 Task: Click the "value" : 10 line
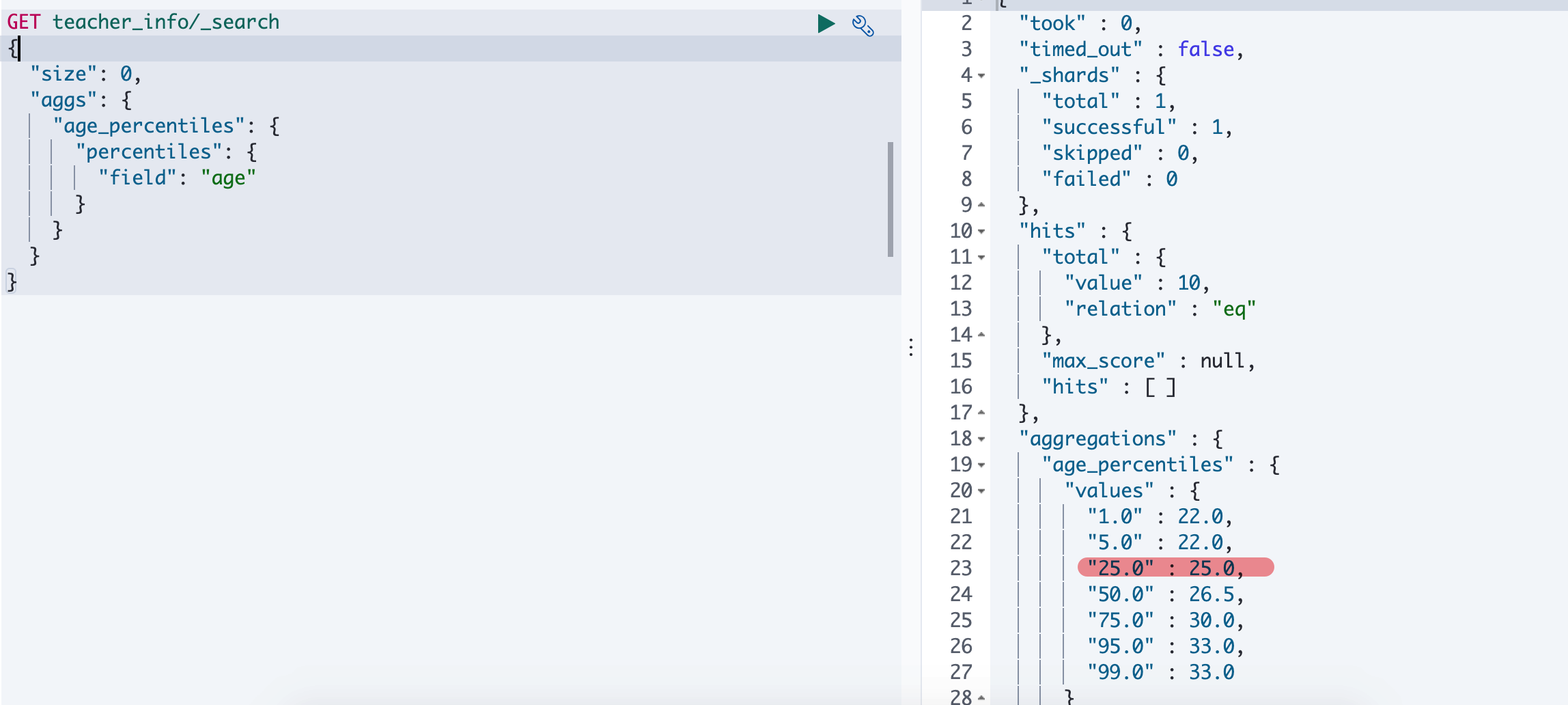(1137, 283)
